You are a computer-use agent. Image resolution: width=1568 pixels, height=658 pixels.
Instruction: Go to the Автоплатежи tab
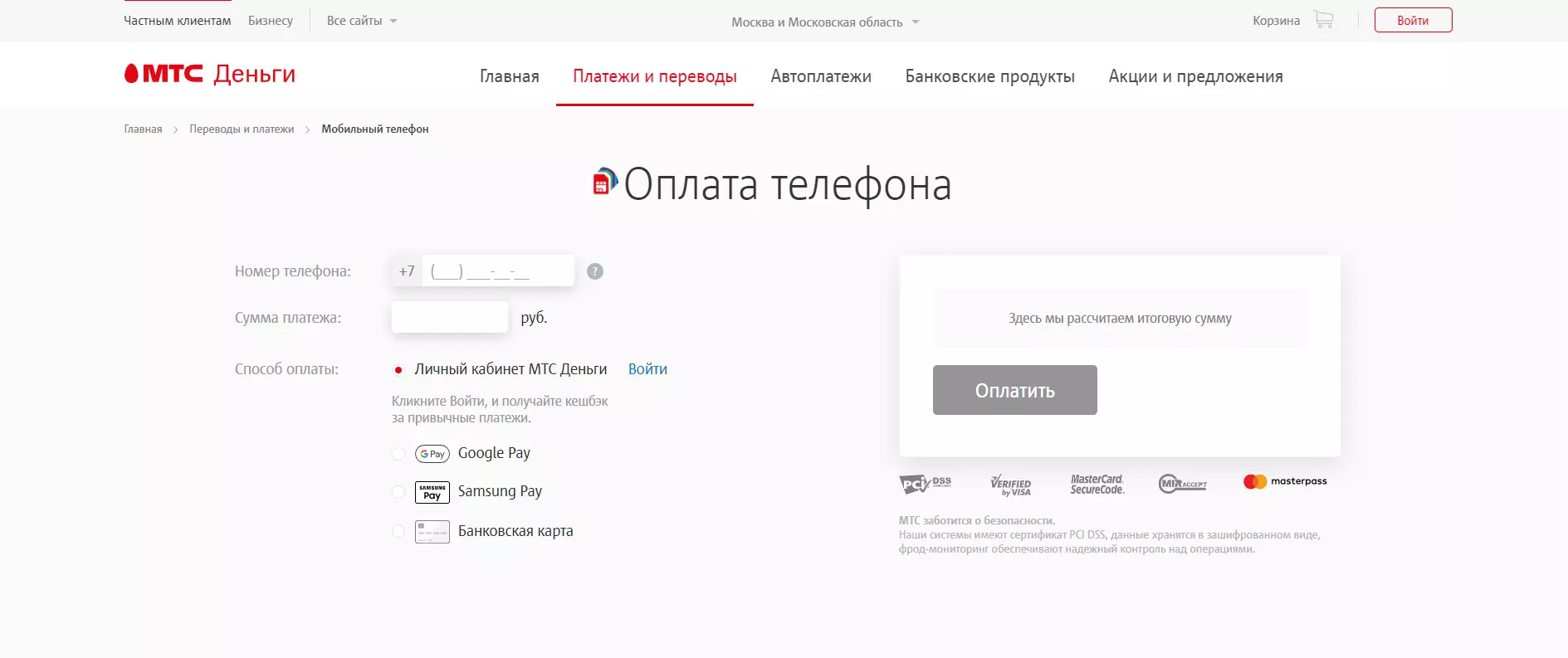821,76
